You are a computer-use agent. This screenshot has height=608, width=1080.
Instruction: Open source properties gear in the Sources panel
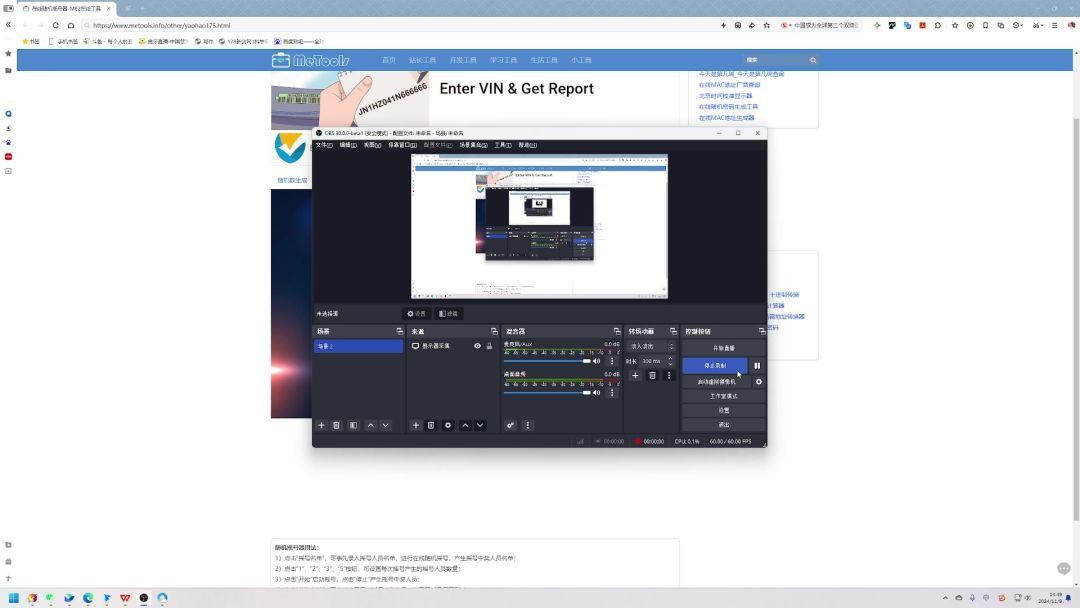coord(448,425)
